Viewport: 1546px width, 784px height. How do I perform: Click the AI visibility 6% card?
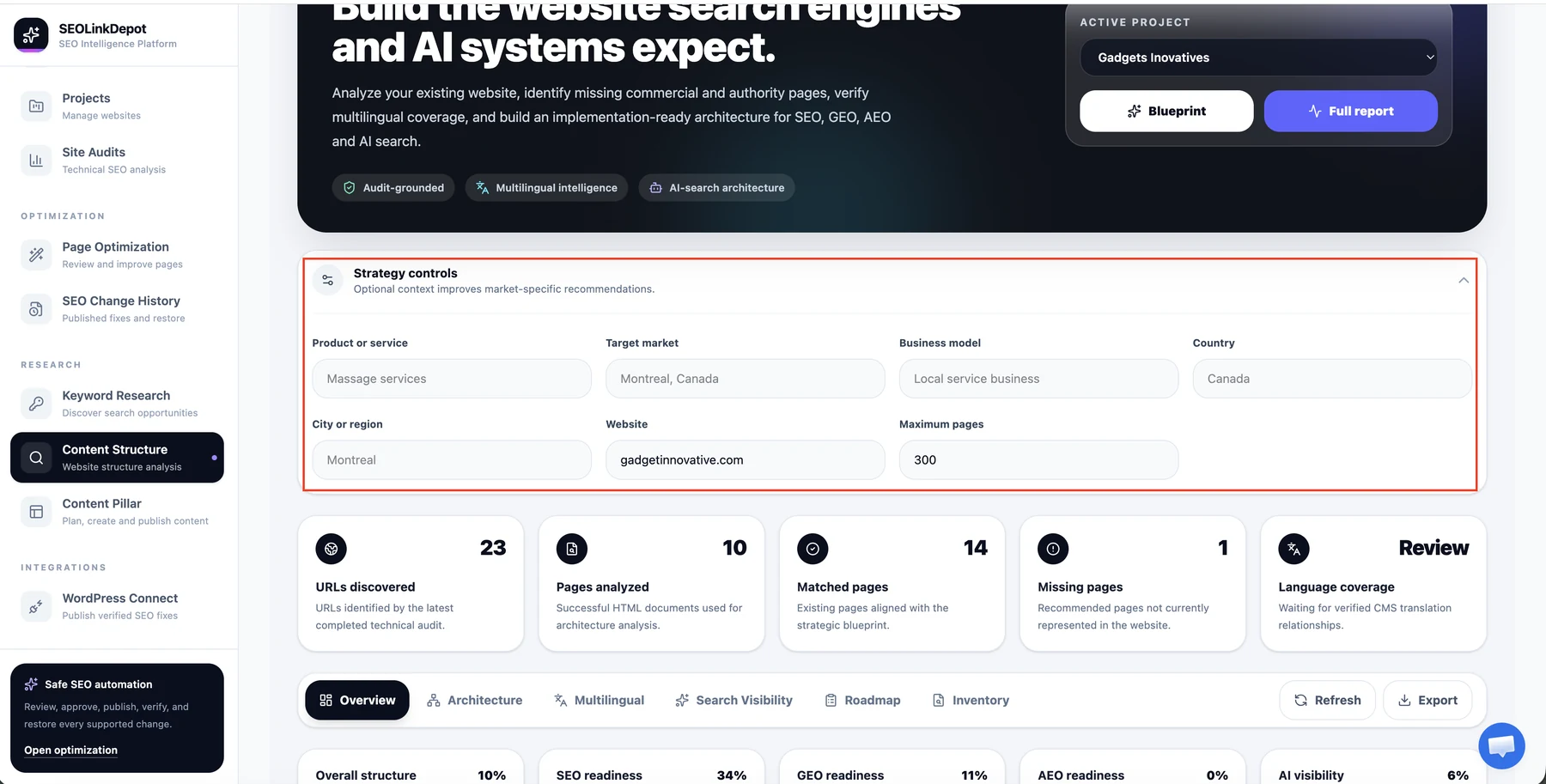(x=1373, y=769)
